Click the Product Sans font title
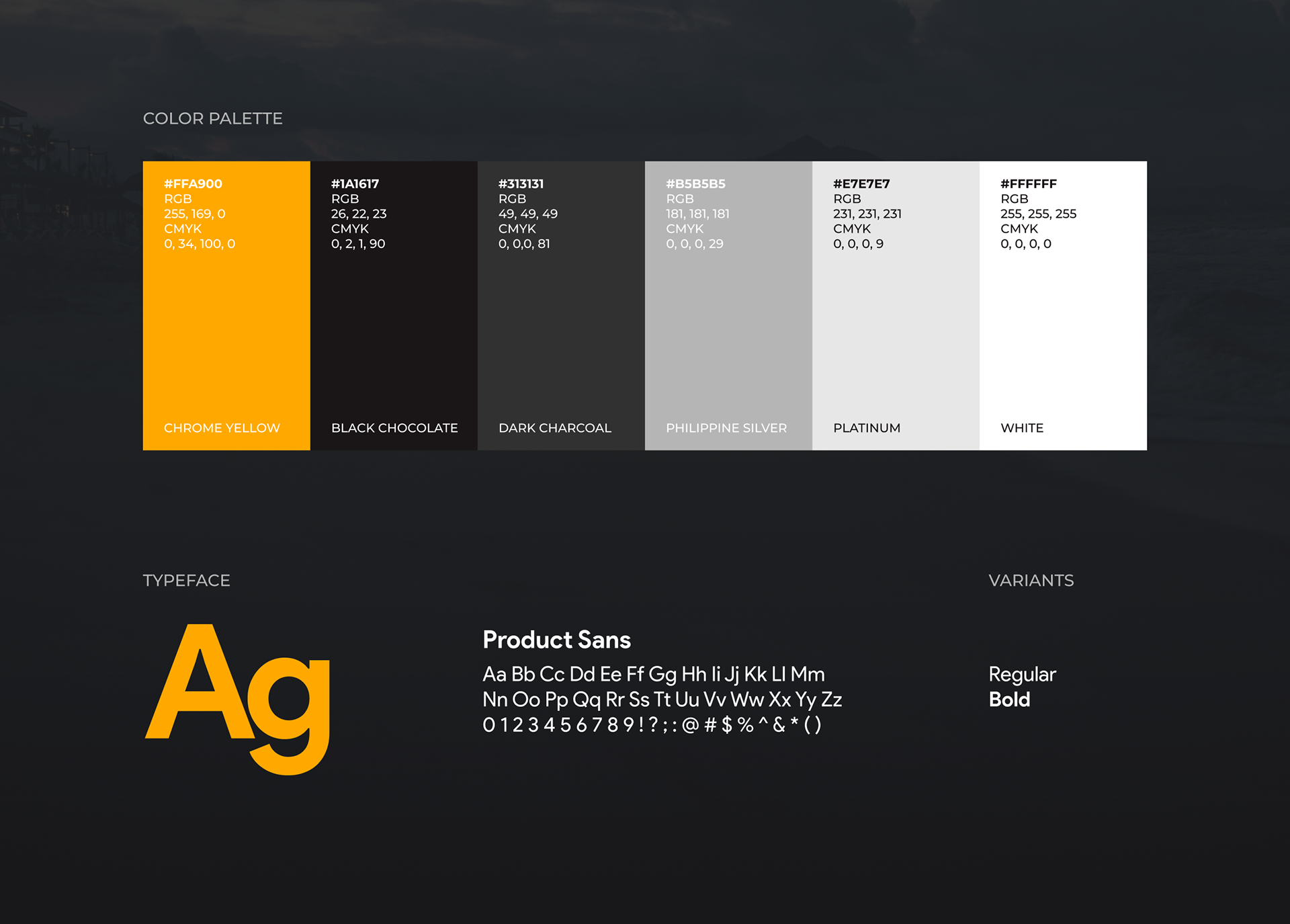This screenshot has height=924, width=1290. click(x=556, y=640)
